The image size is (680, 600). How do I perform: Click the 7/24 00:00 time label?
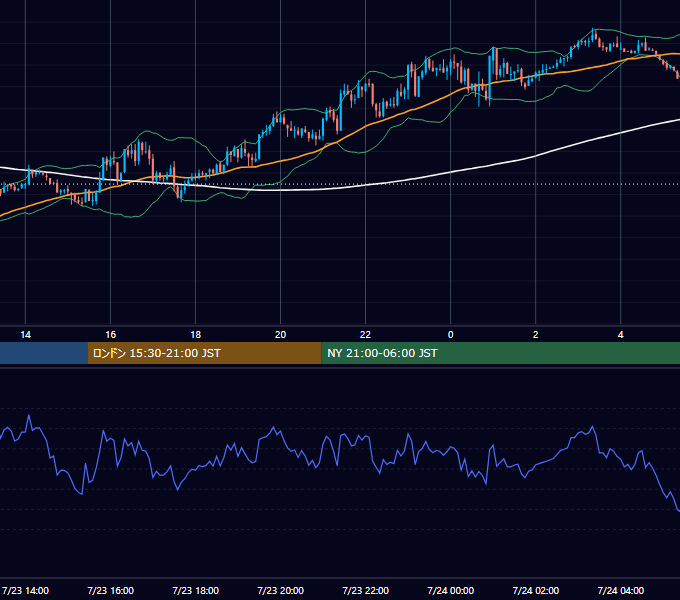click(x=451, y=590)
